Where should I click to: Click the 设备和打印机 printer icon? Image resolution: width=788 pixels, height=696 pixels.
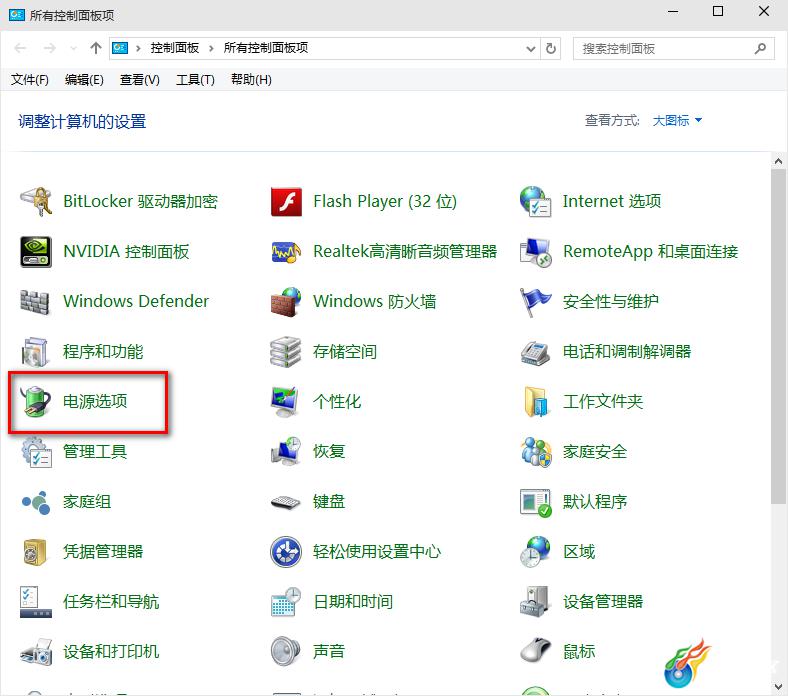click(x=36, y=652)
